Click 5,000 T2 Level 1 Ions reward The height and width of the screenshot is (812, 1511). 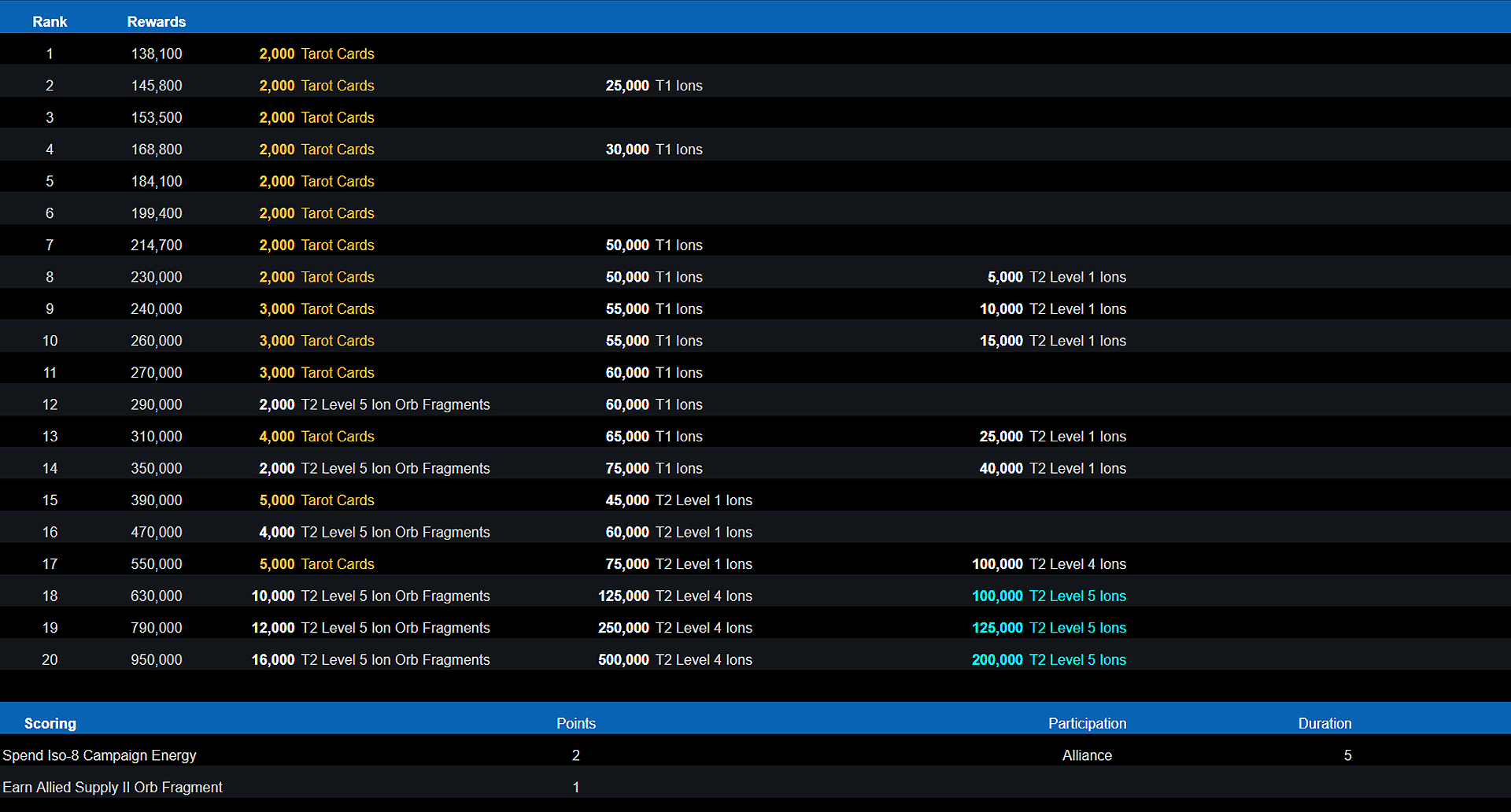[1057, 277]
